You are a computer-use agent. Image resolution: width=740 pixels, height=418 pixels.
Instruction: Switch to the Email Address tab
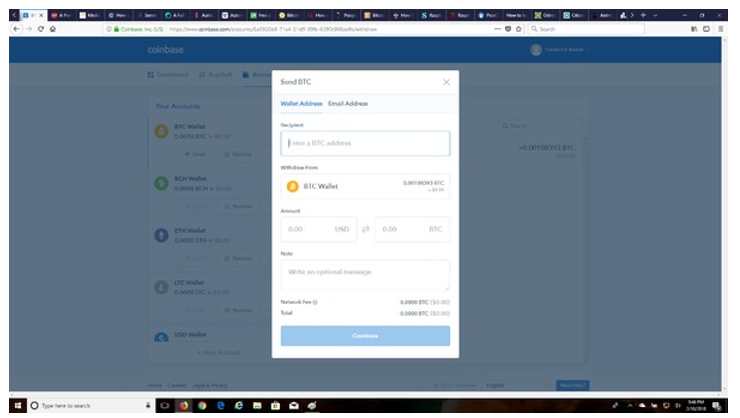point(348,103)
